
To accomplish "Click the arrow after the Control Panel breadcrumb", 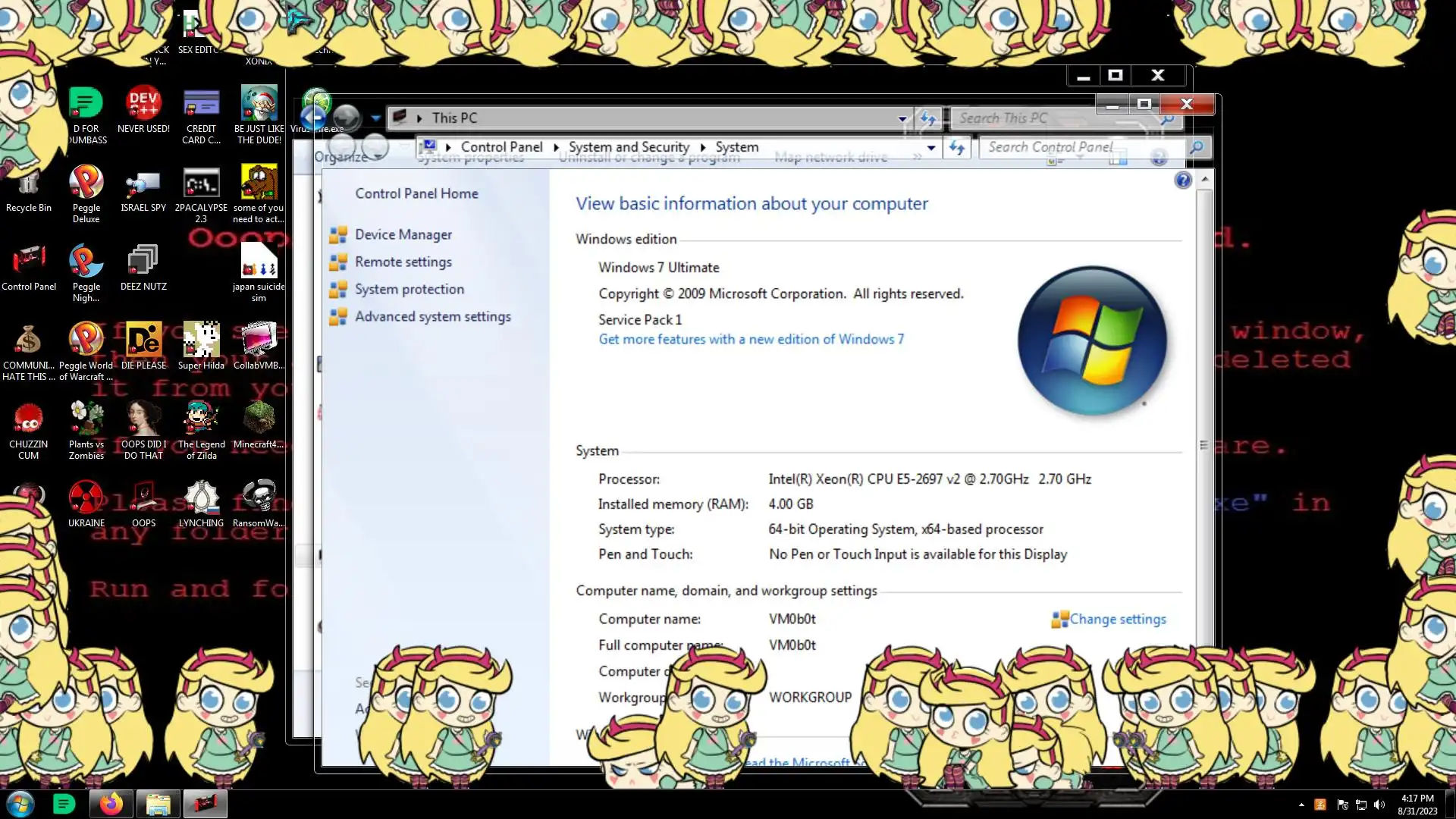I will [x=556, y=148].
